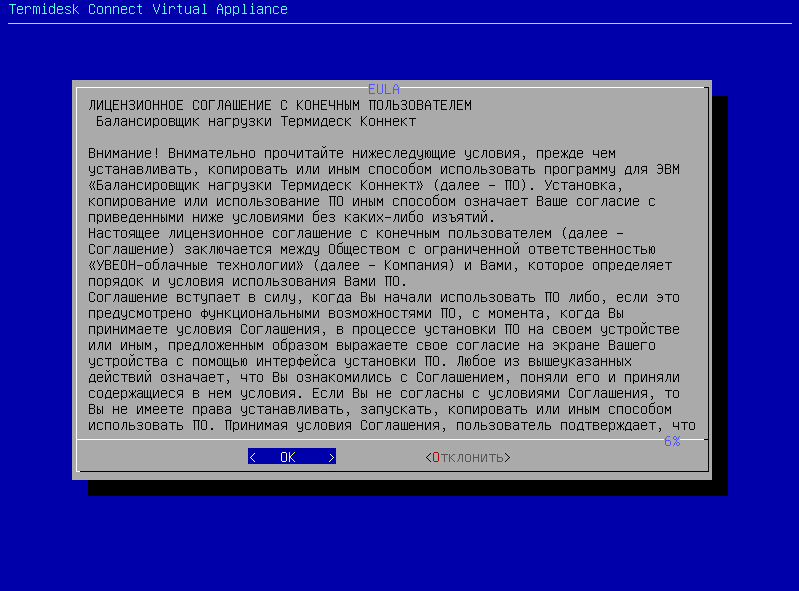799x591 pixels.
Task: Click the Termidesk Connect Virtual Appliance header
Action: (x=148, y=9)
